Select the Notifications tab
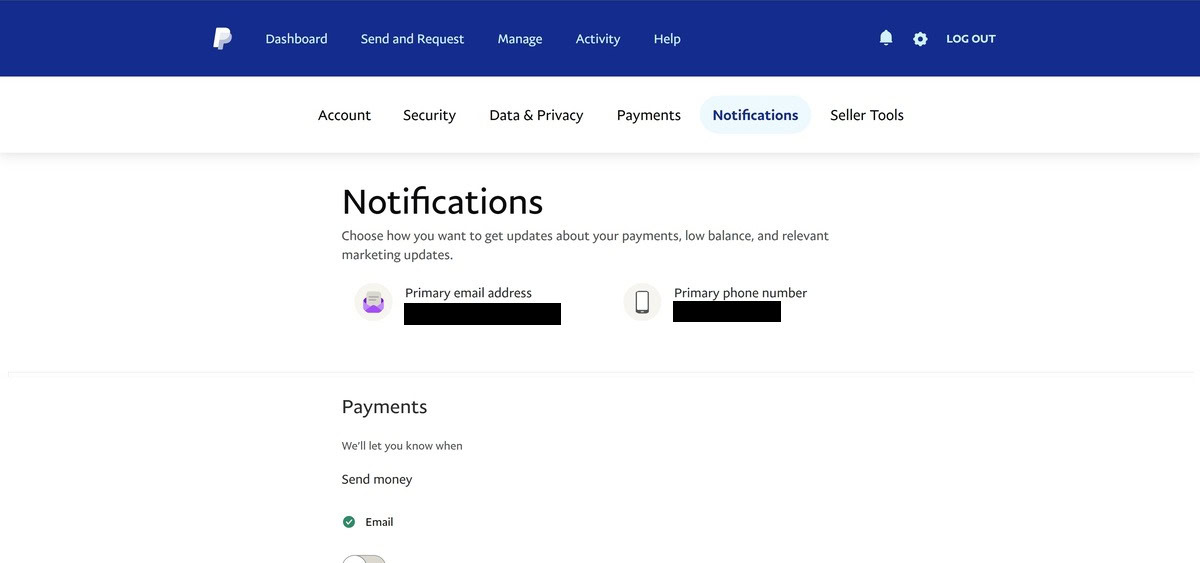 pyautogui.click(x=755, y=115)
